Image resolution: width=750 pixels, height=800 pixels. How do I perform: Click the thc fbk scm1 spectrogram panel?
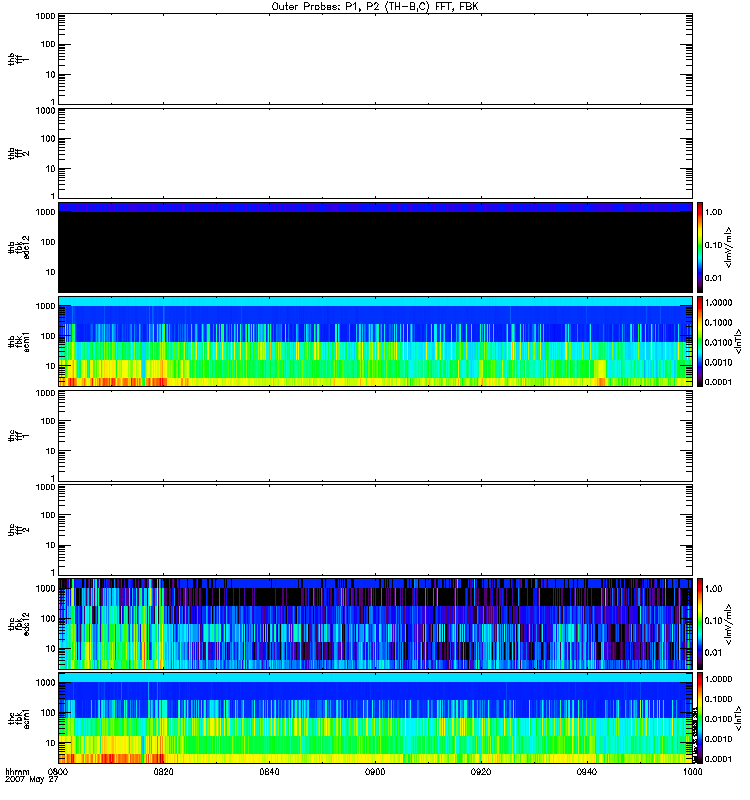(375, 718)
